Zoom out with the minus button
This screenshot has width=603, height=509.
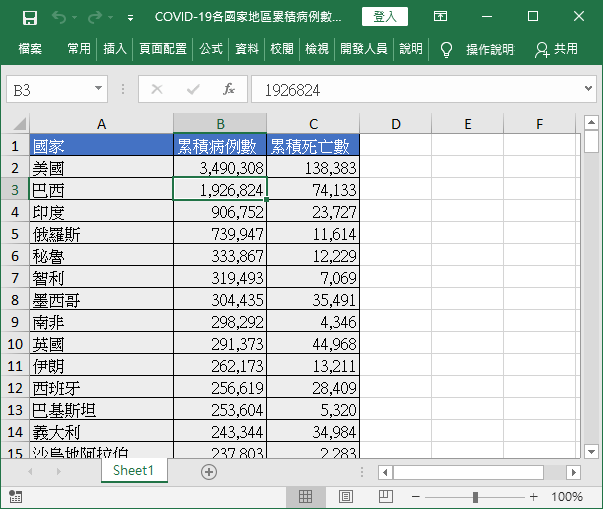tap(416, 497)
